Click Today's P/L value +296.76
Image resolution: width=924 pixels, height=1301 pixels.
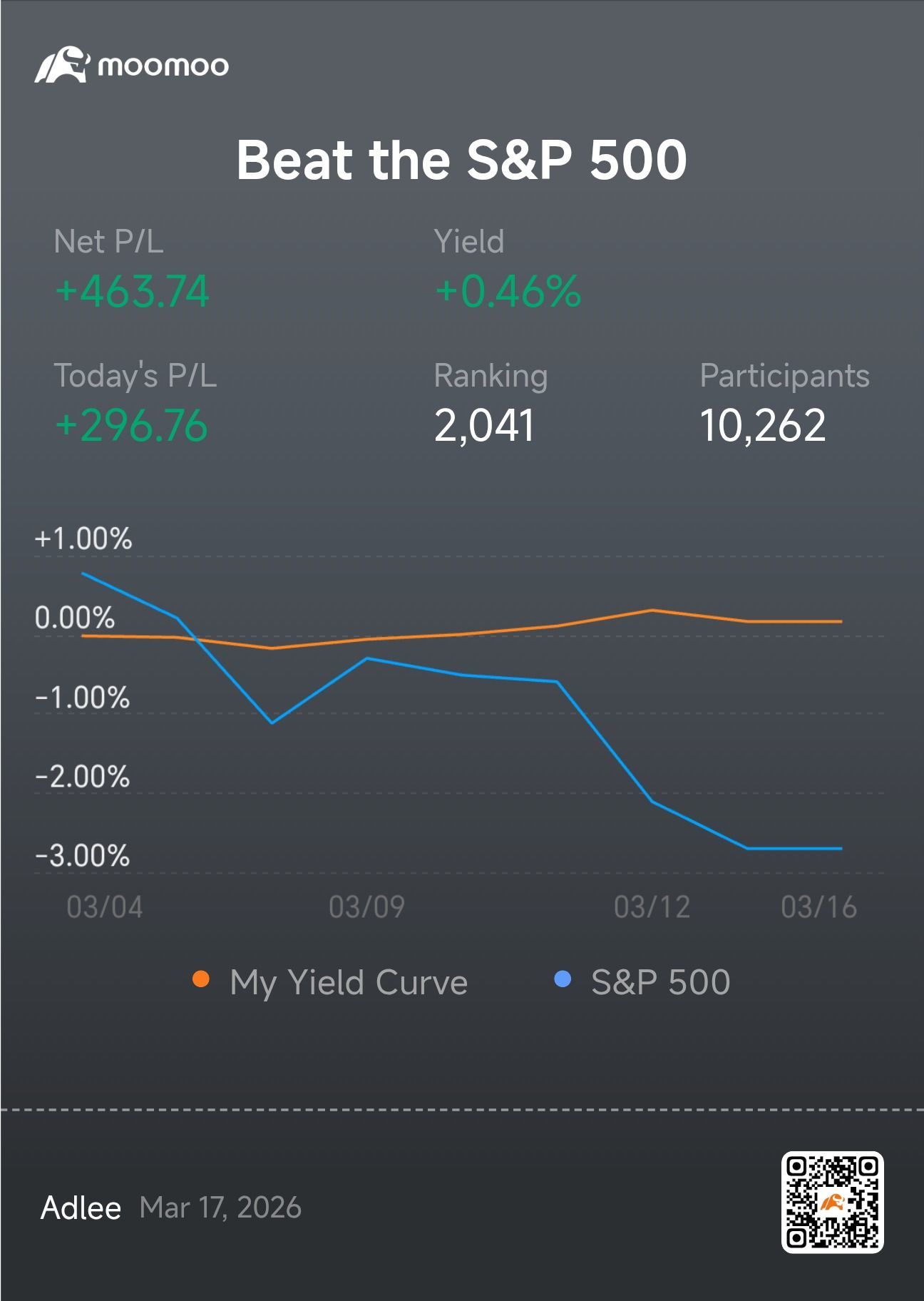coord(131,426)
